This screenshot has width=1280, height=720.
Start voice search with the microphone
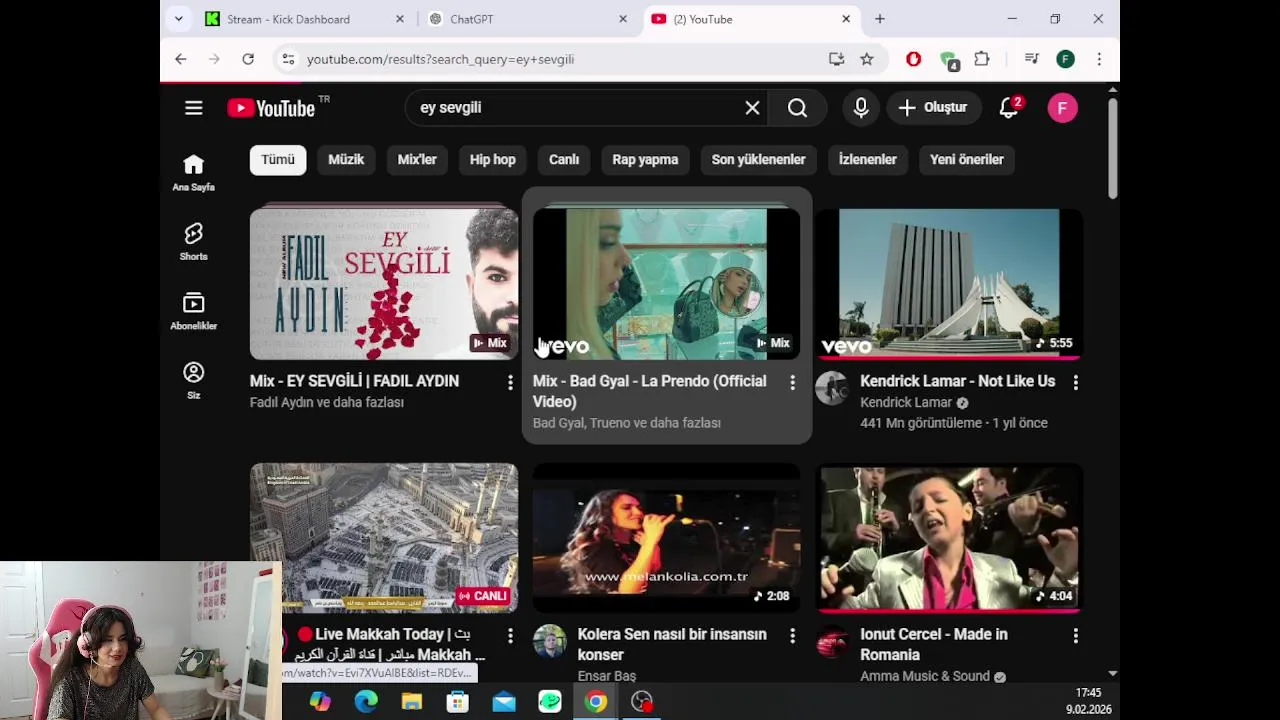point(861,108)
